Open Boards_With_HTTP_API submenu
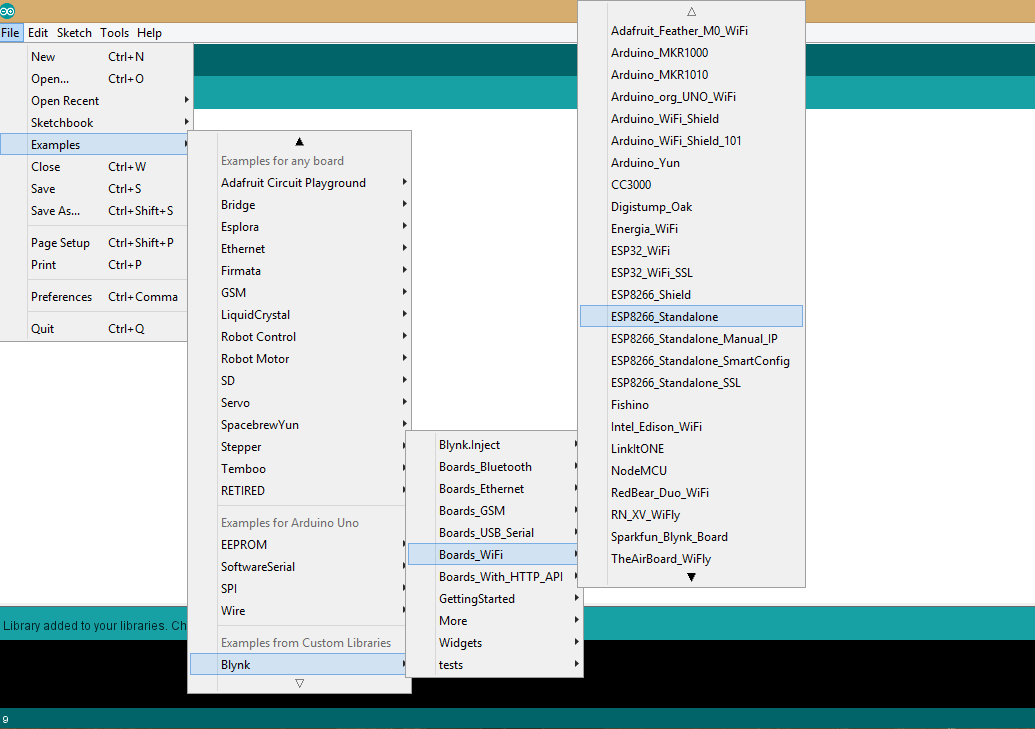The width and height of the screenshot is (1035, 729). coord(494,576)
